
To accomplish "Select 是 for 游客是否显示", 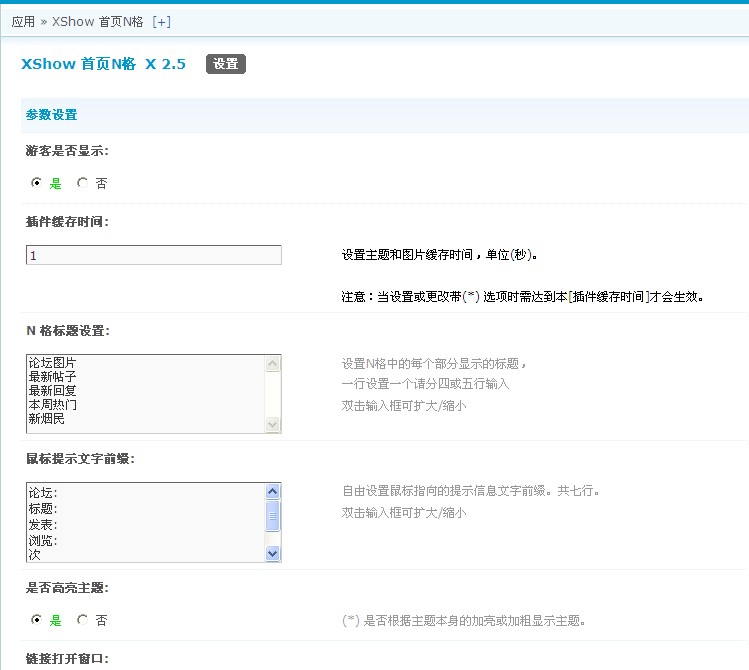I will pyautogui.click(x=36, y=183).
